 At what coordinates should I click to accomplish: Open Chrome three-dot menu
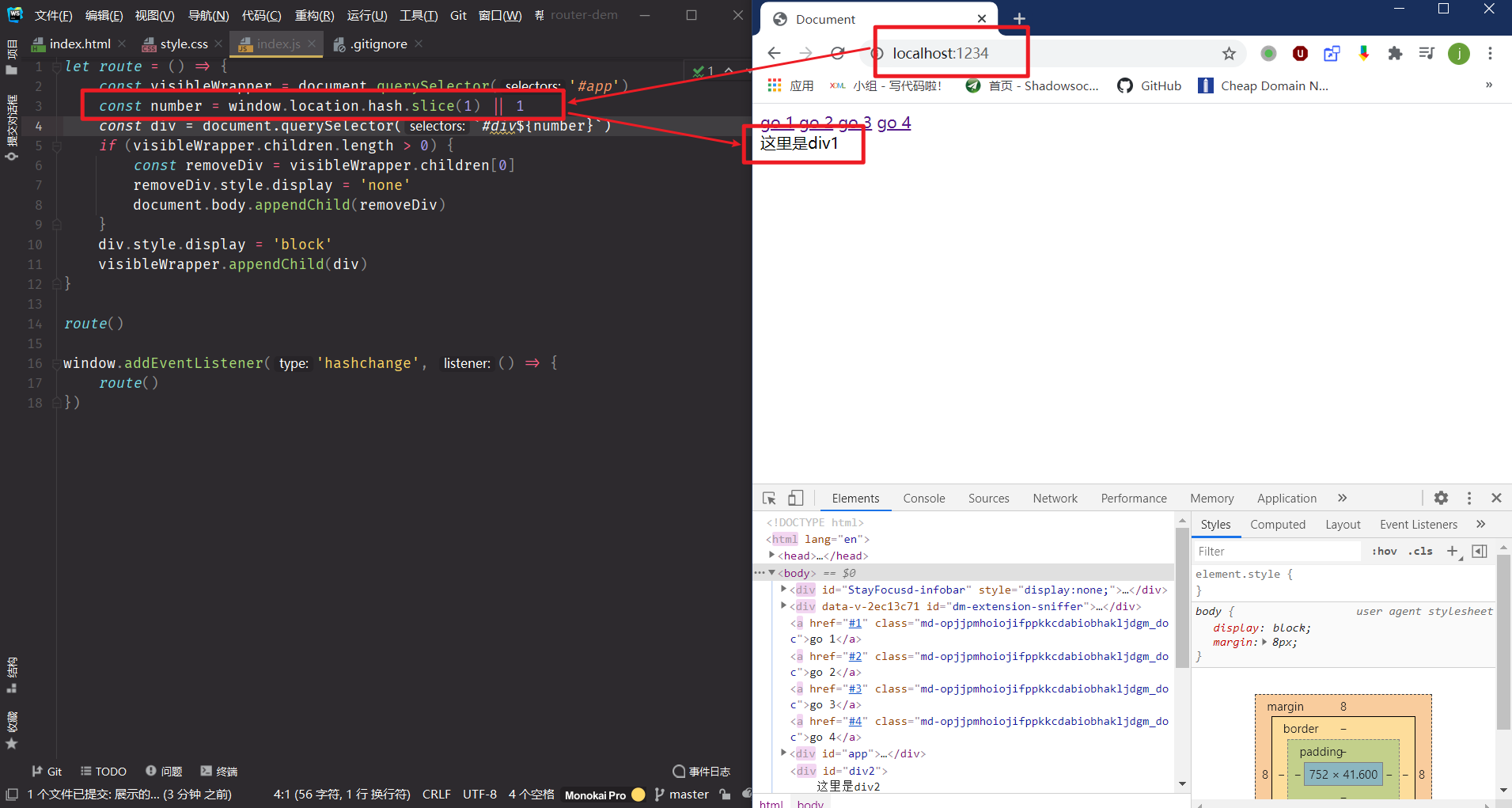coord(1490,53)
